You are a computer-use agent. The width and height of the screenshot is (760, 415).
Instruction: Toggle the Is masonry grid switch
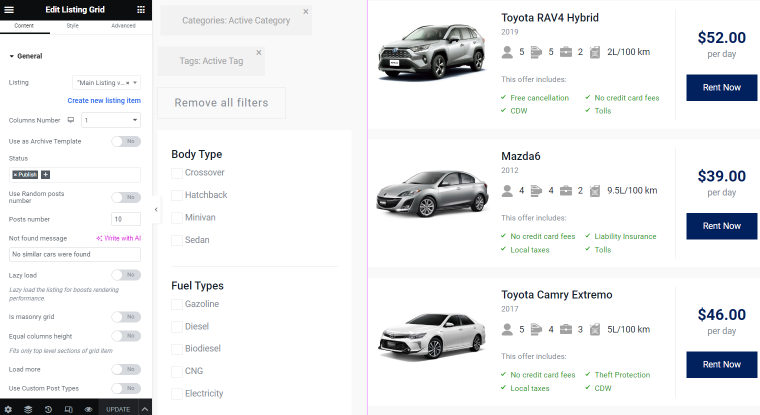[126, 317]
